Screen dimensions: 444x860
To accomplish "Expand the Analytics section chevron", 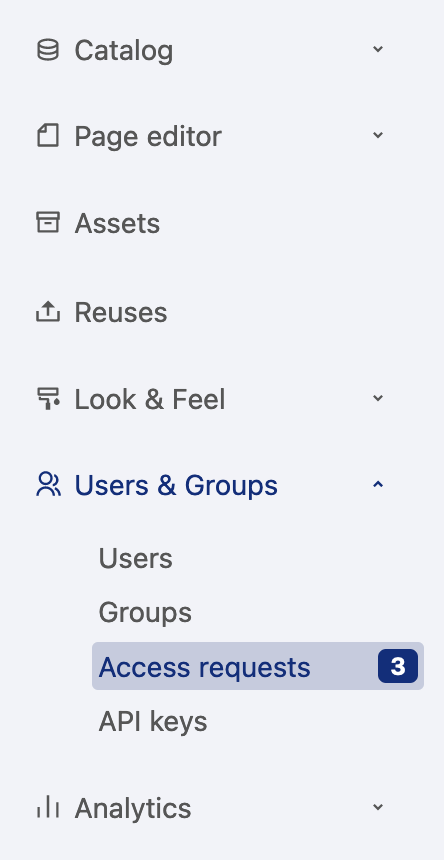I will tap(378, 807).
